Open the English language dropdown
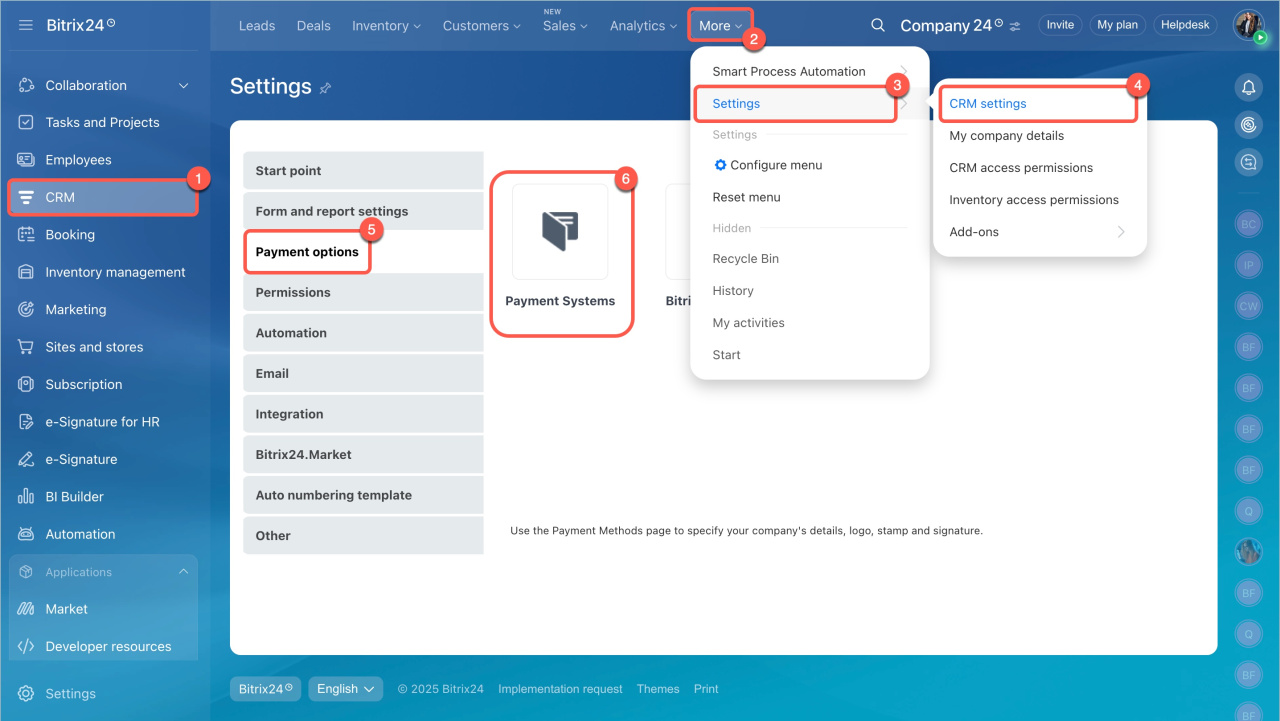Screen dimensions: 1280x721 click(x=345, y=689)
